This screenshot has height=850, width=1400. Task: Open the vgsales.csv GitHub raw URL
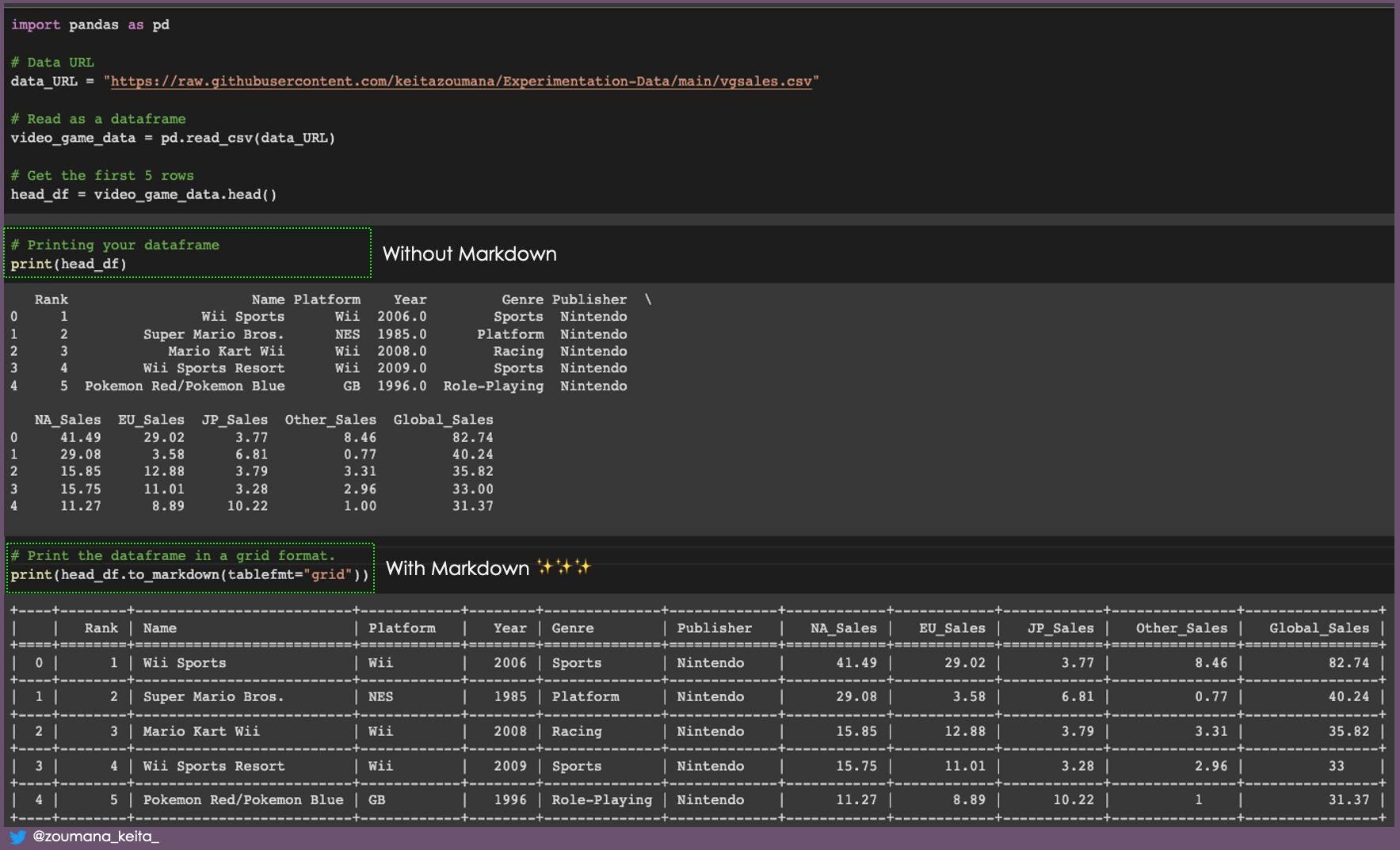(x=461, y=82)
